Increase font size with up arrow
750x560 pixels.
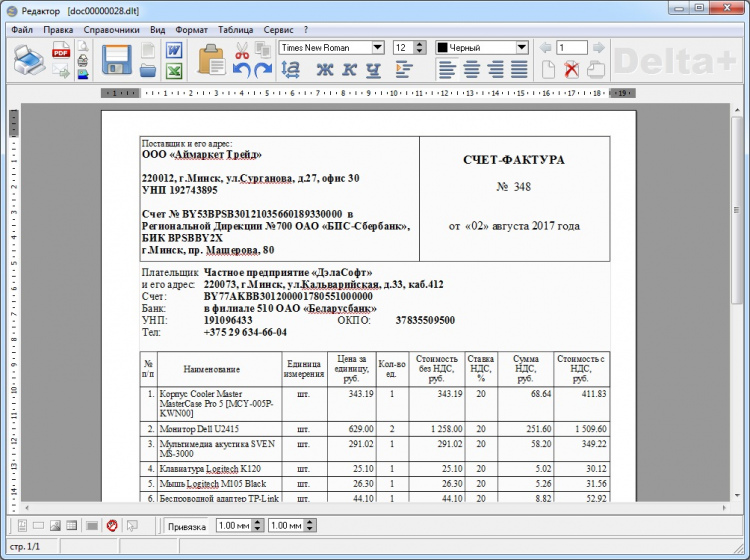coord(419,44)
